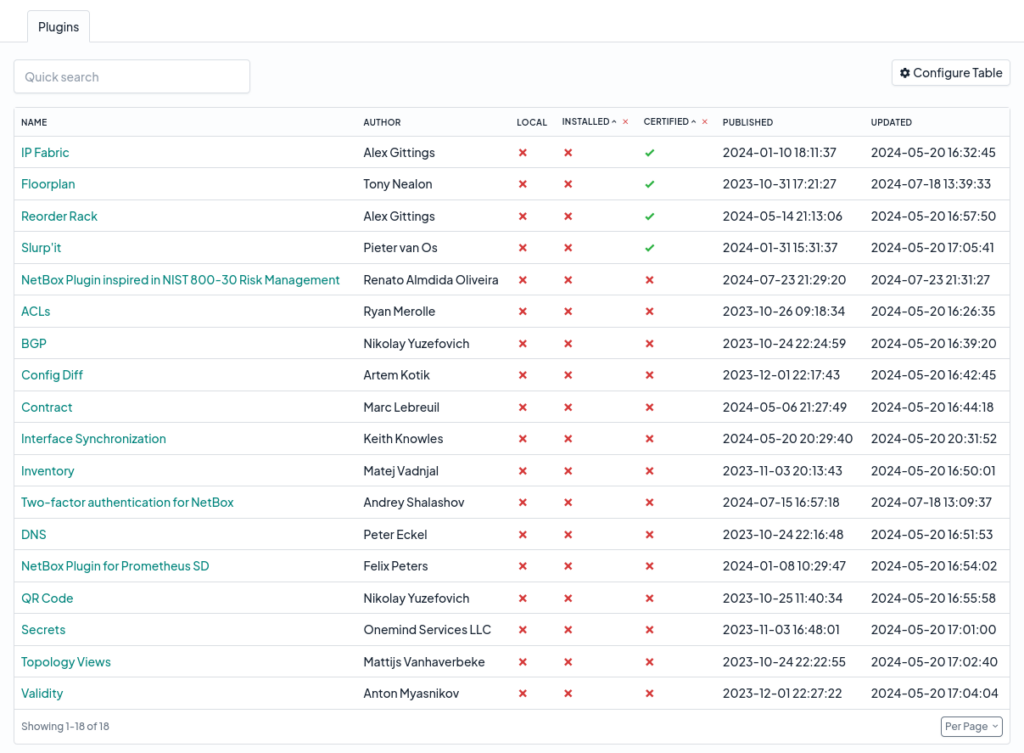This screenshot has height=753, width=1024.
Task: Click the red installed X for Reorder Rack
Action: tap(568, 216)
